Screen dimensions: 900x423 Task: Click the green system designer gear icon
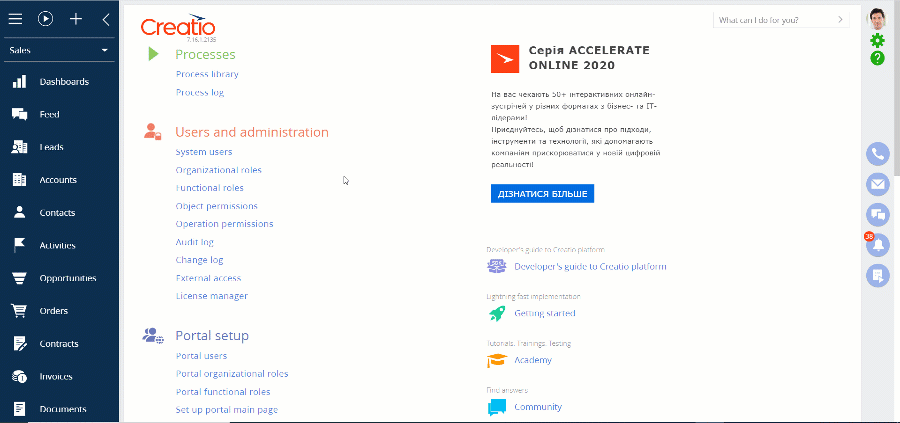tap(877, 40)
